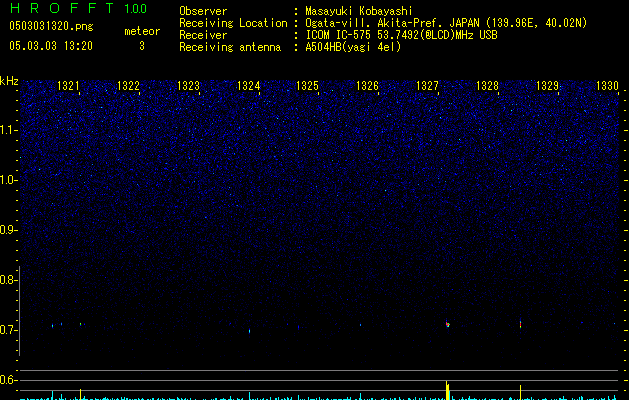Click the cyan echo blip below 1324
This screenshot has width=629, height=400.
pos(250,331)
